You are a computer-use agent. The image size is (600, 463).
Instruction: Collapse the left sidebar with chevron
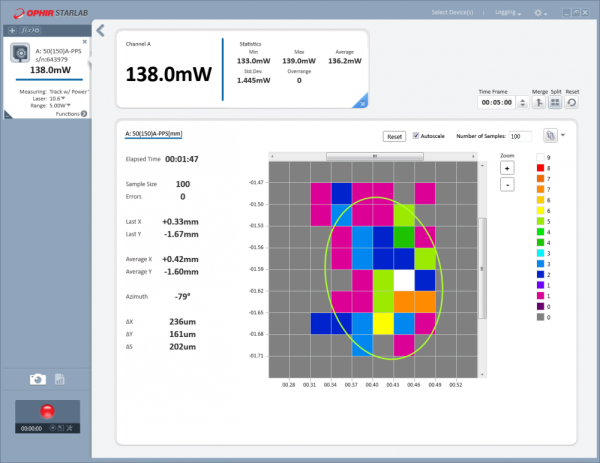point(100,32)
